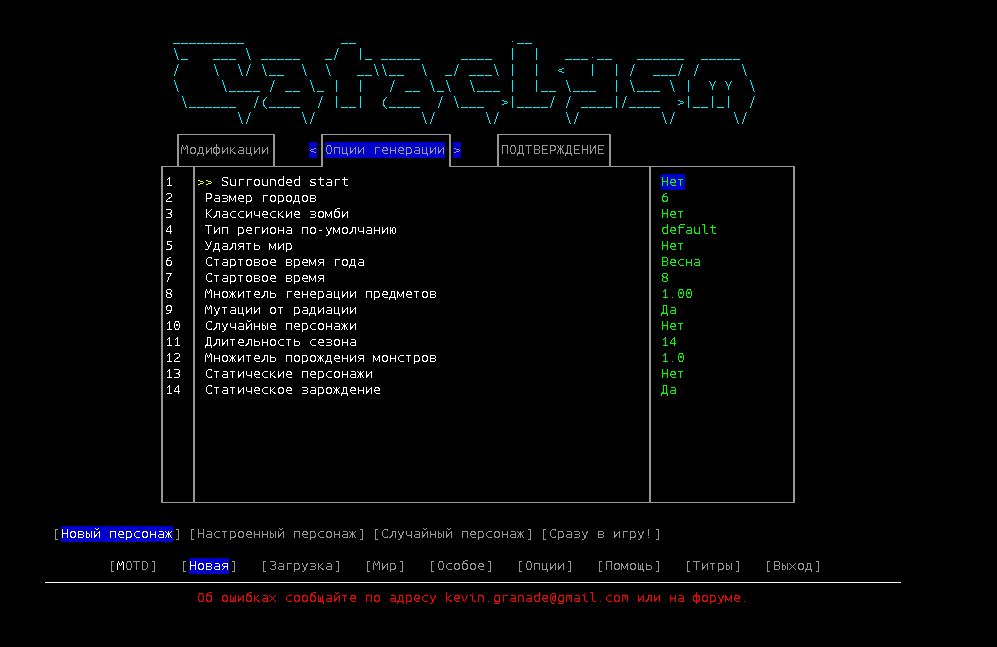Viewport: 997px width, 647px height.
Task: Open the MOTD menu item
Action: (133, 566)
